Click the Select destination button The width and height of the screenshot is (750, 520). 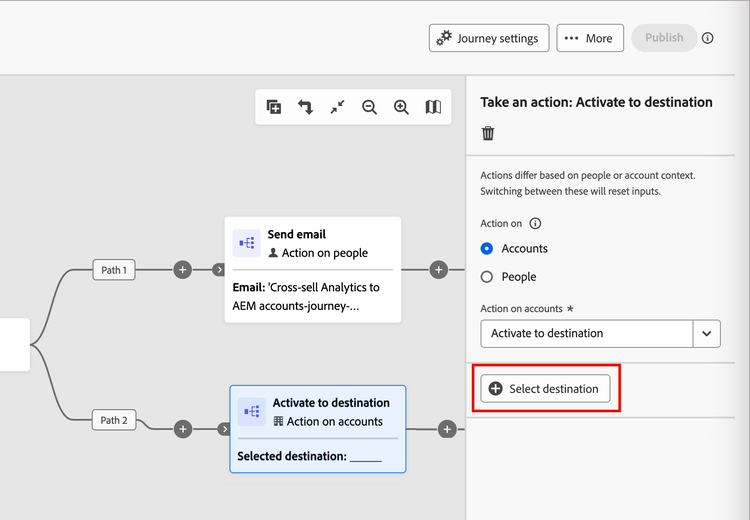coord(545,389)
